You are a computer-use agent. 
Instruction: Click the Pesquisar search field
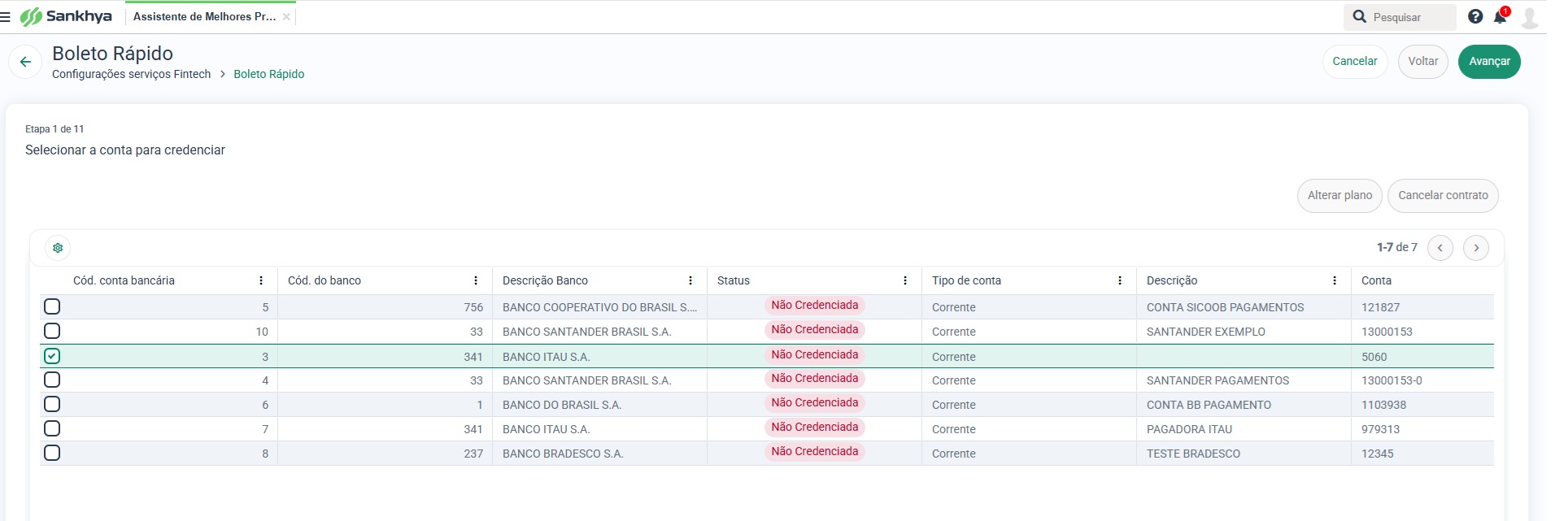1400,17
